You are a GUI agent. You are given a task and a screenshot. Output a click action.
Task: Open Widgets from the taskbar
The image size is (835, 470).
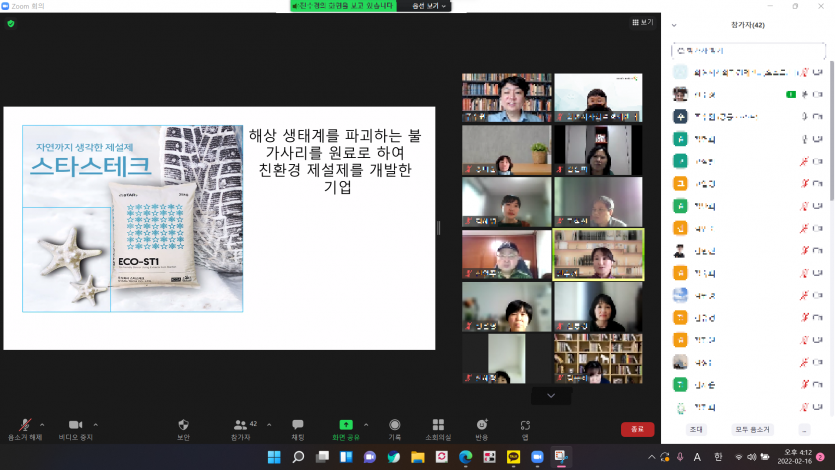(346, 457)
